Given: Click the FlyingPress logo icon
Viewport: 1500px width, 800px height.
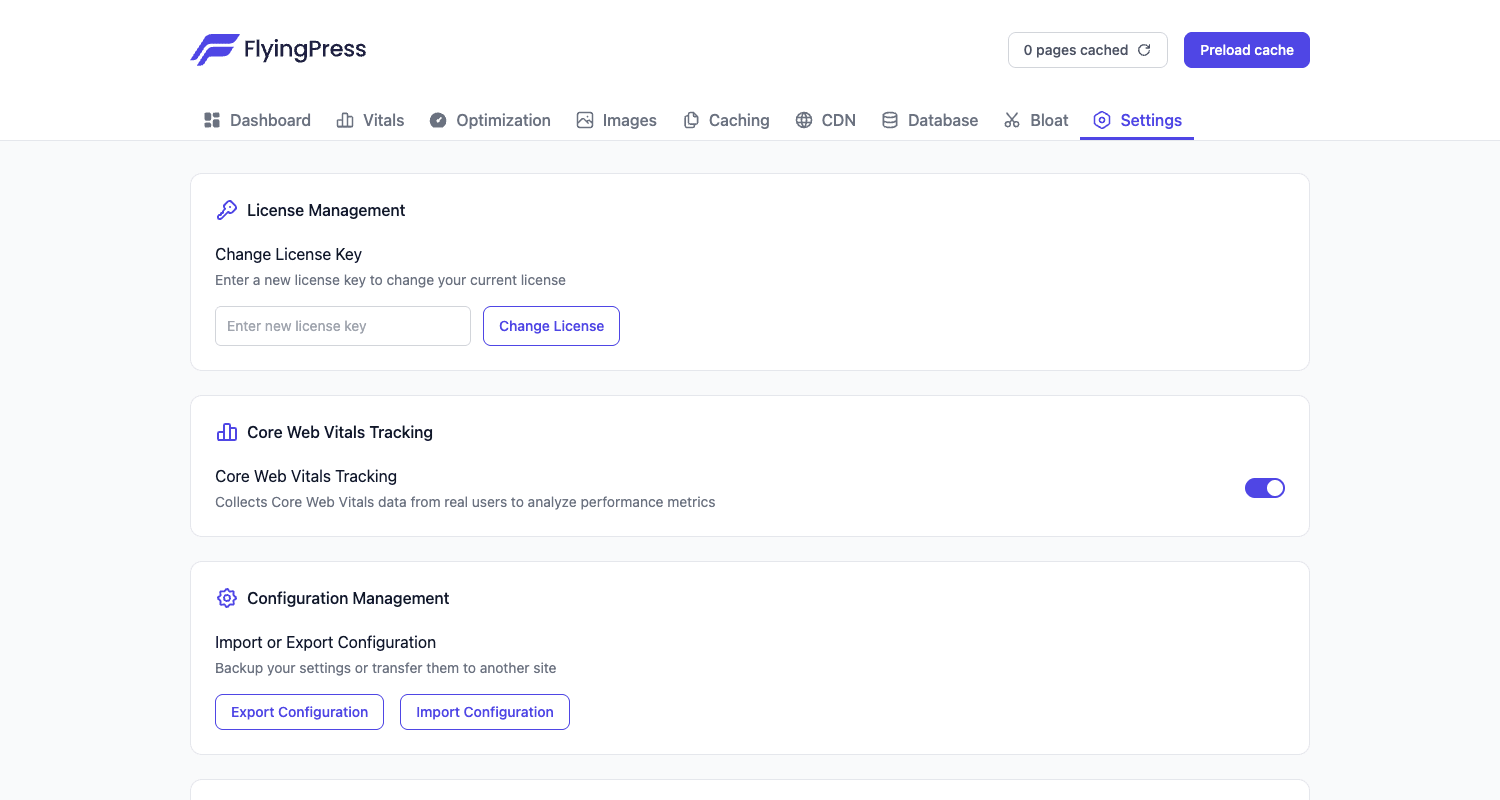Looking at the screenshot, I should click(215, 50).
